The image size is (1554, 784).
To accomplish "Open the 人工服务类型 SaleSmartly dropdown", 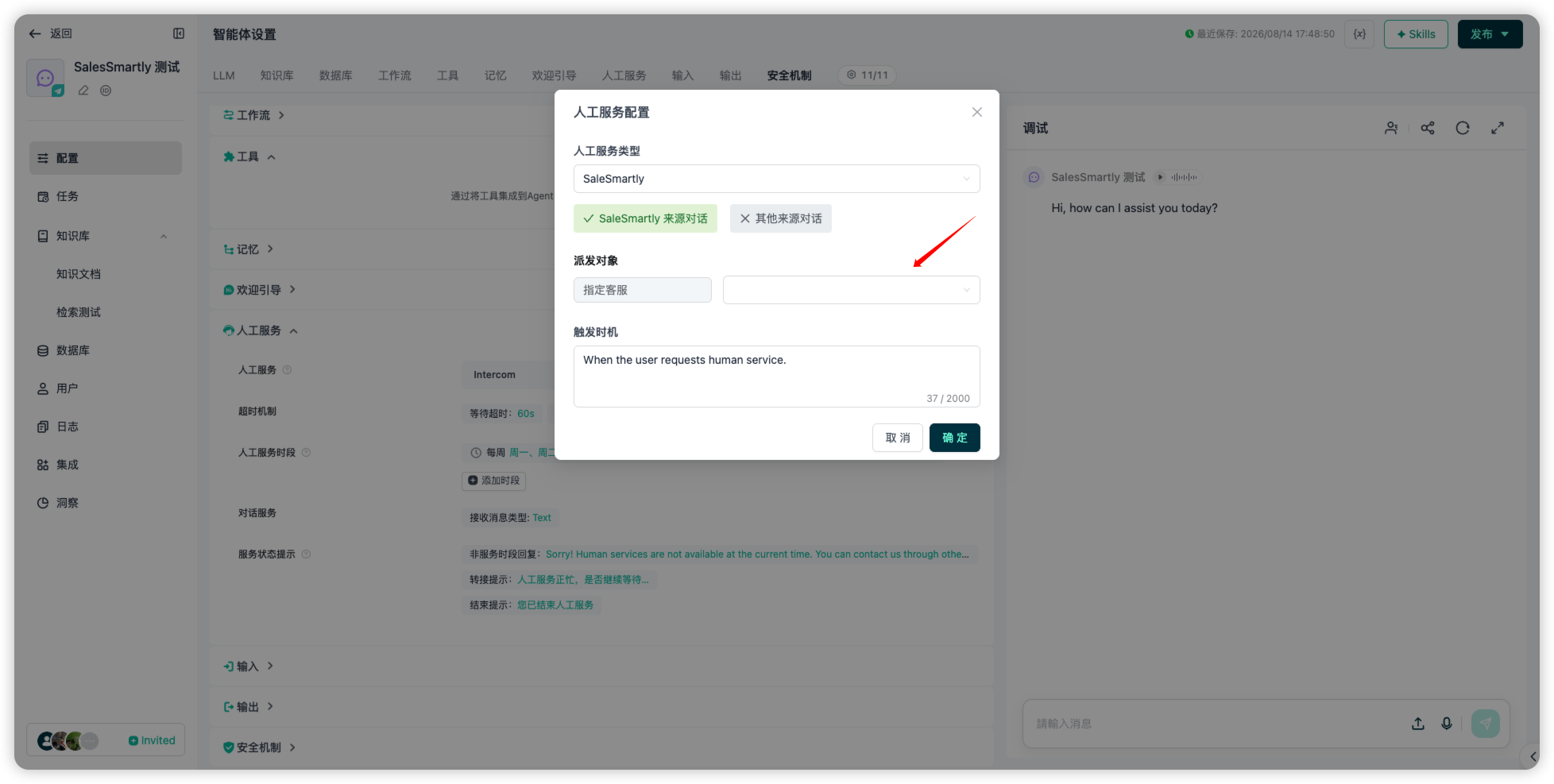I will 777,179.
